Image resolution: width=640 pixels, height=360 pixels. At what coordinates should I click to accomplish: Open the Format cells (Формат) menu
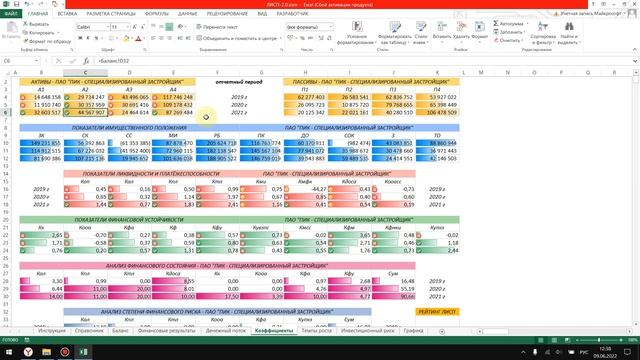pos(480,31)
